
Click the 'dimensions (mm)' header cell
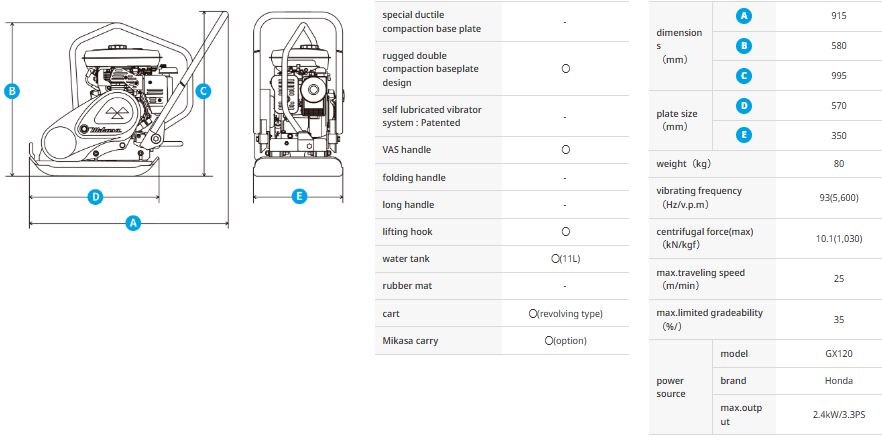tap(680, 46)
